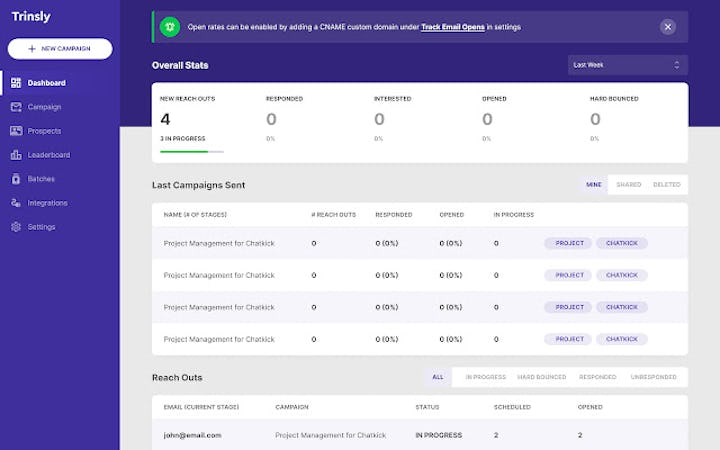Switch to the Deleted campaigns tab
Screen dimensions: 720x450
coord(666,185)
